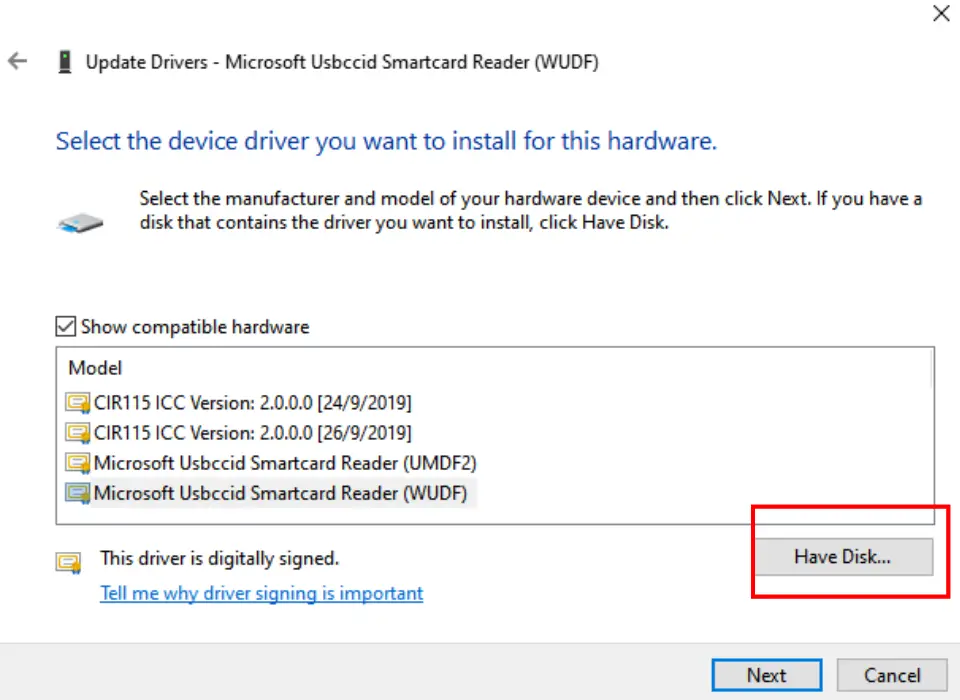Click the icon next to Smartcard Reader (UMDF2)
Viewport: 960px width, 700px height.
coord(78,463)
